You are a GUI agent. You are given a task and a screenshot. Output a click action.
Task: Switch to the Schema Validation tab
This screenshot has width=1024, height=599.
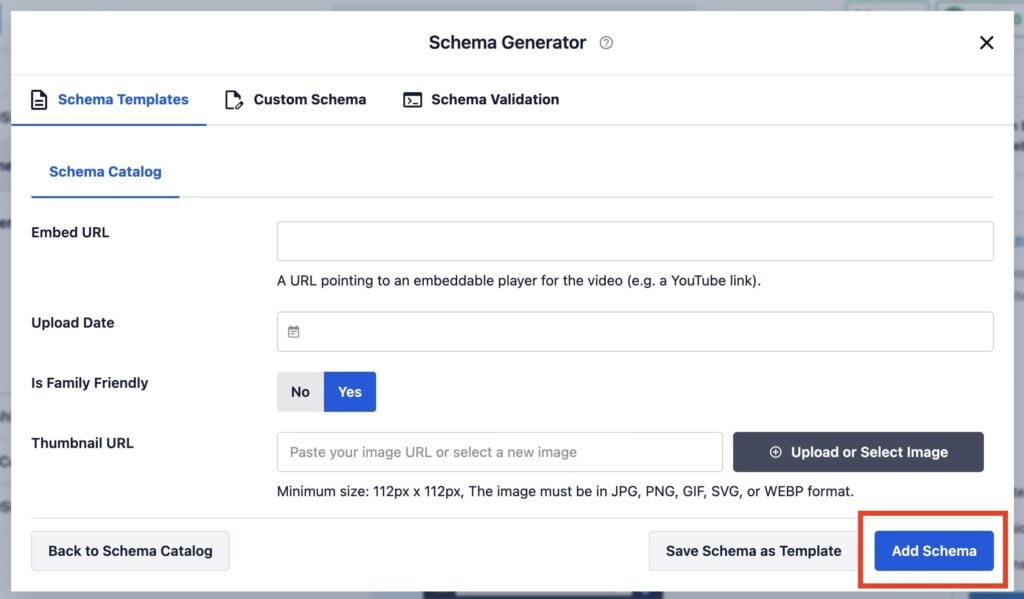pos(493,99)
